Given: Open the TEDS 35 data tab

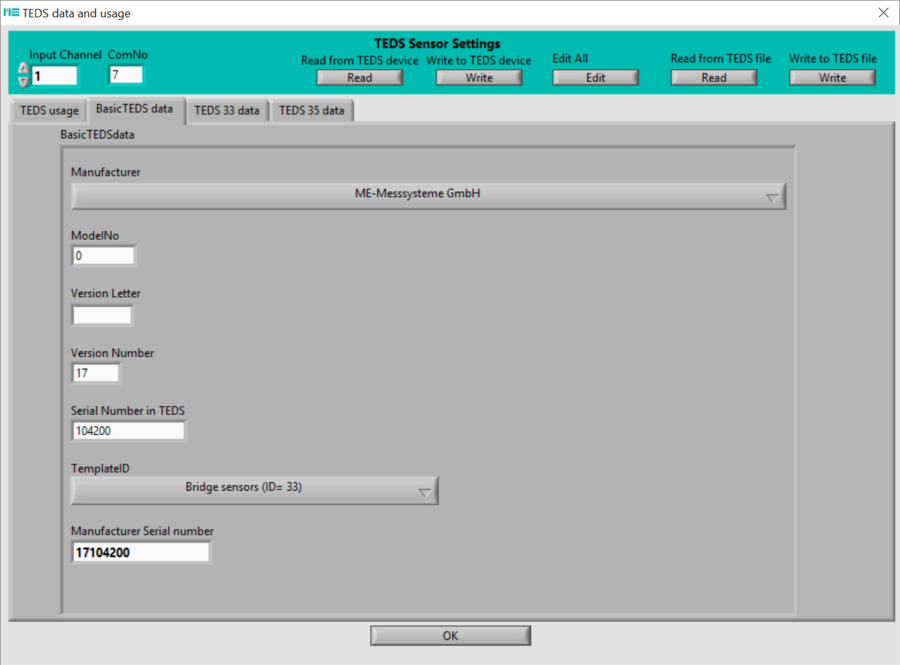Looking at the screenshot, I should click(x=311, y=111).
